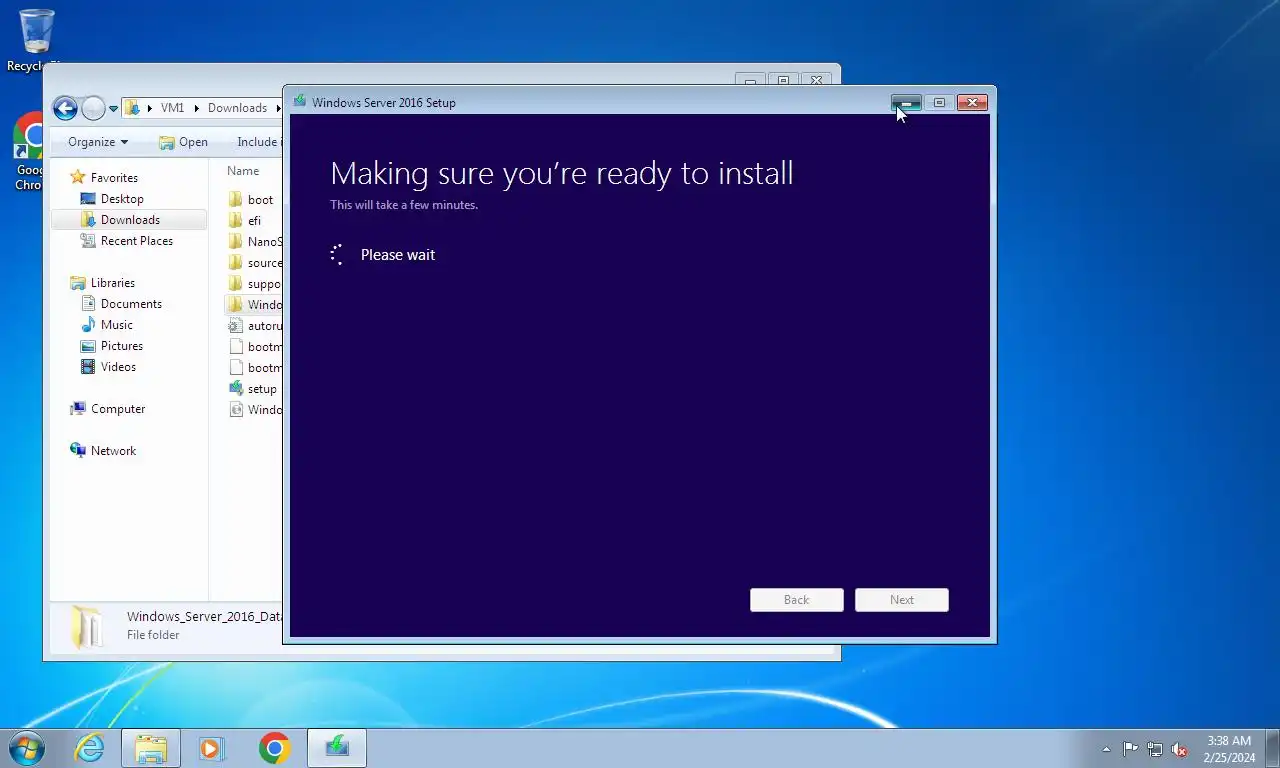This screenshot has width=1280, height=768.
Task: Select the support folder icon
Action: click(x=236, y=284)
